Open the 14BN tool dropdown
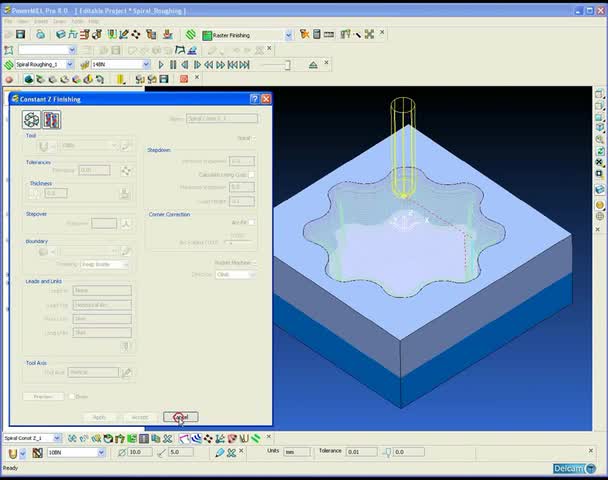Image resolution: width=608 pixels, height=480 pixels. coord(146,64)
